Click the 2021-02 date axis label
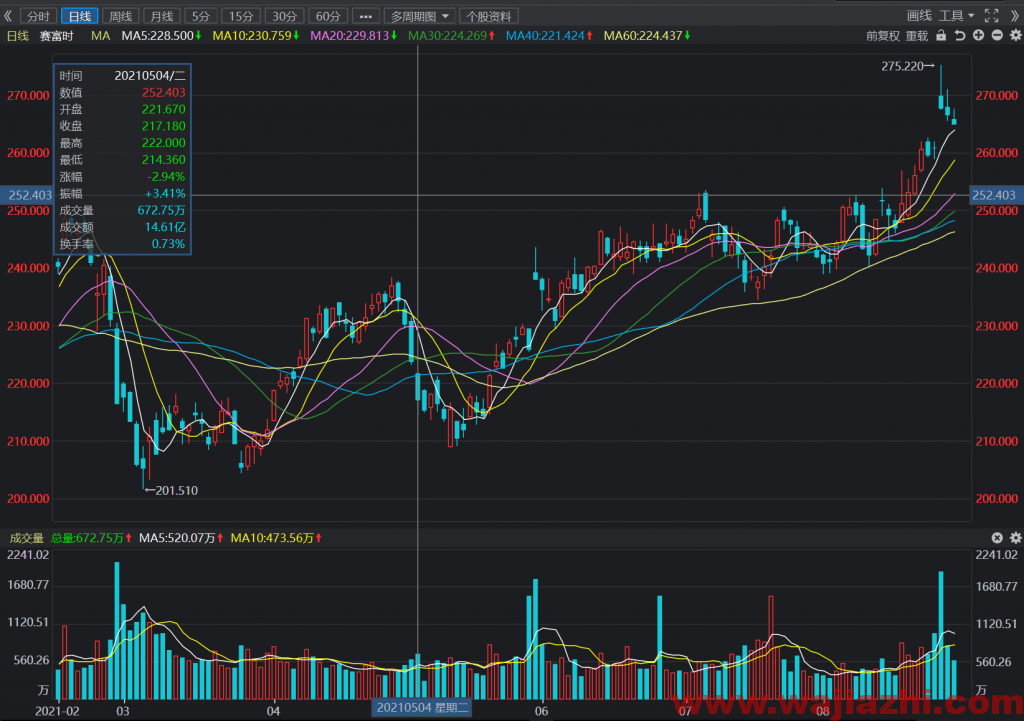Screen dimensions: 1024x721 pos(57,711)
